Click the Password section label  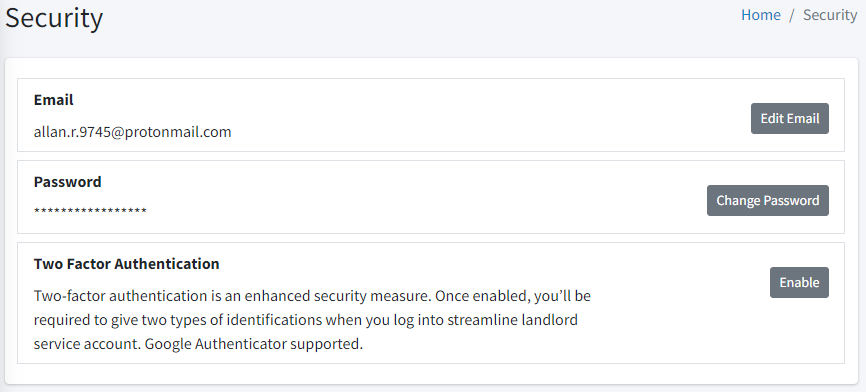pyautogui.click(x=67, y=182)
